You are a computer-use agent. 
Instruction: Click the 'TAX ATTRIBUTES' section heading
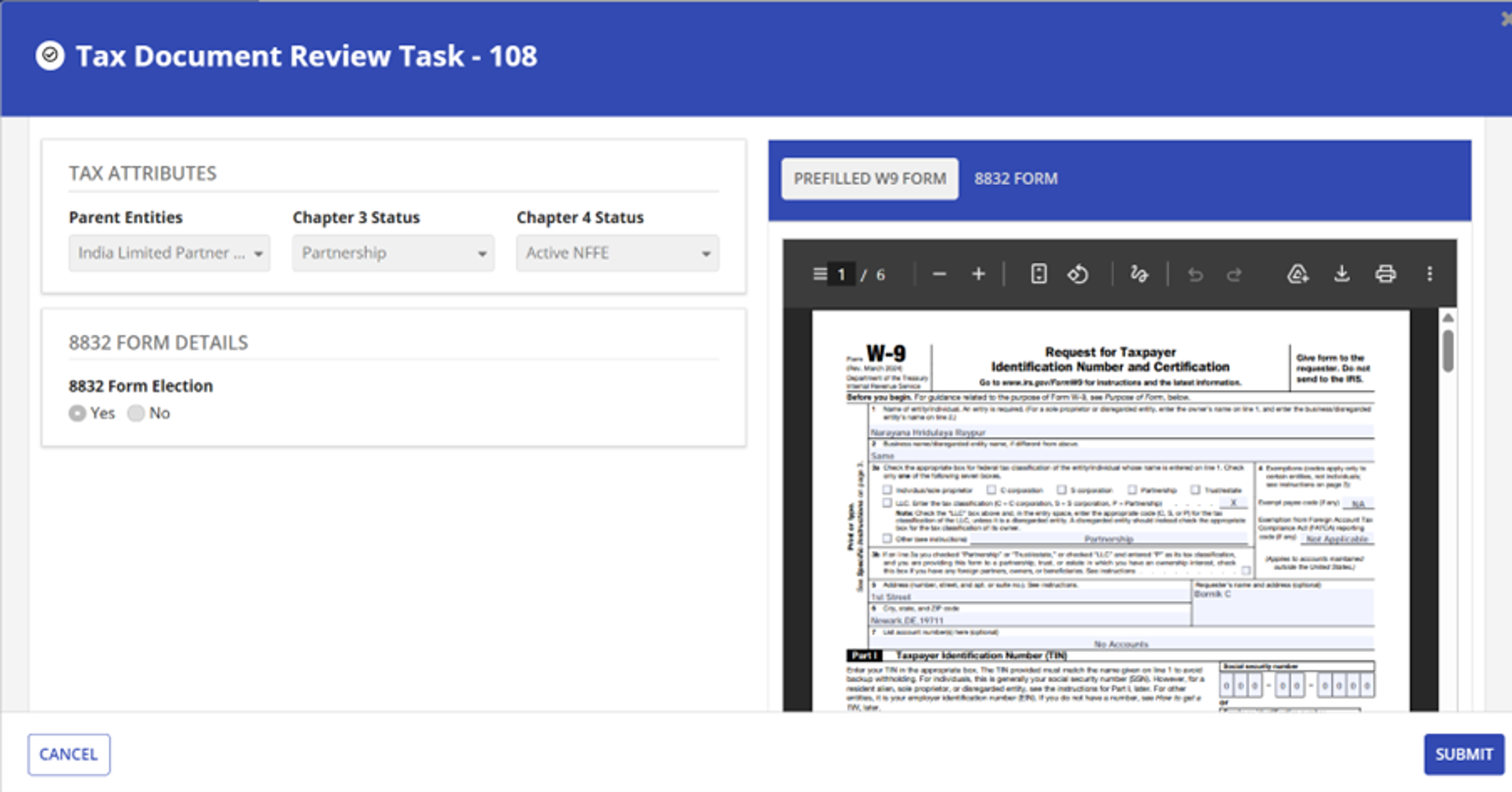click(x=143, y=174)
